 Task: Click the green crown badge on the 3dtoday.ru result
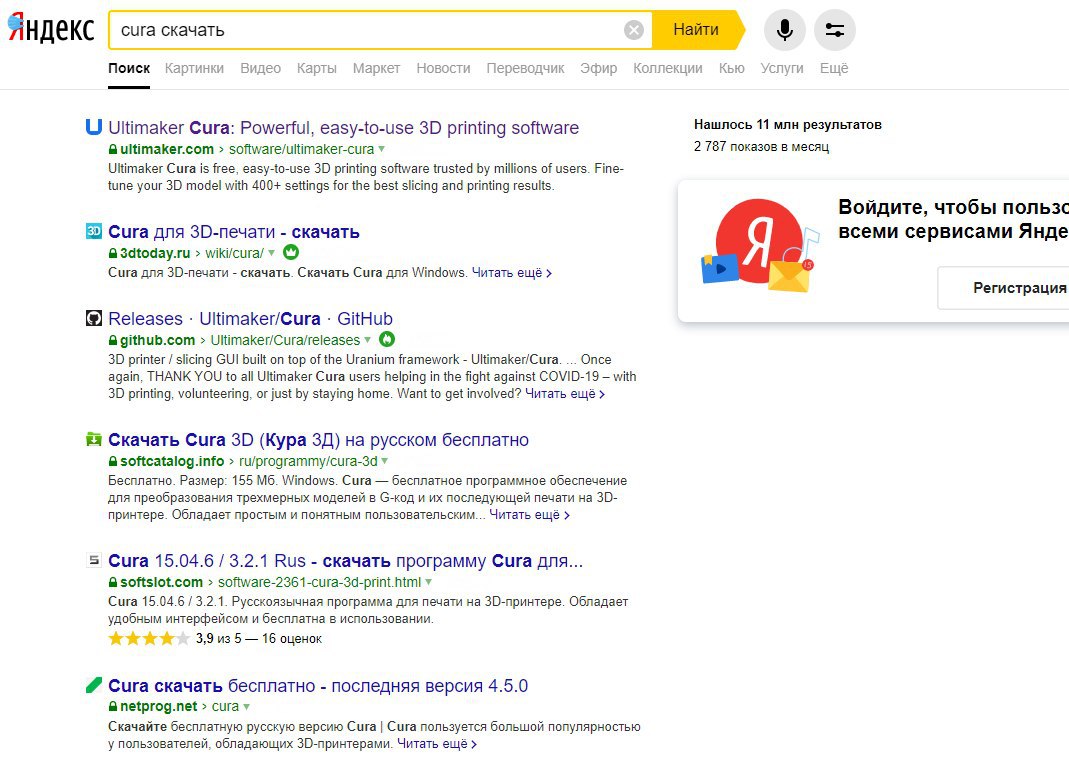click(x=291, y=252)
